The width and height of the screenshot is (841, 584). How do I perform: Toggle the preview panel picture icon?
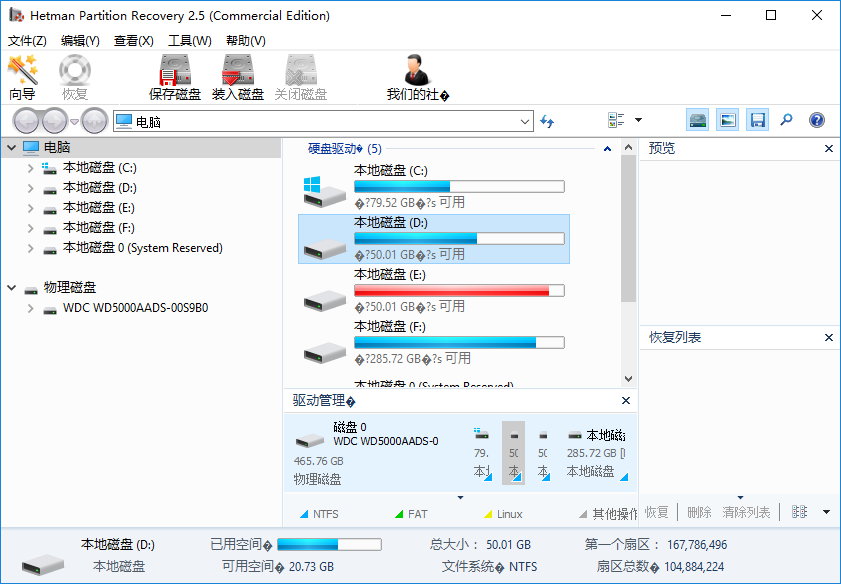[x=727, y=120]
